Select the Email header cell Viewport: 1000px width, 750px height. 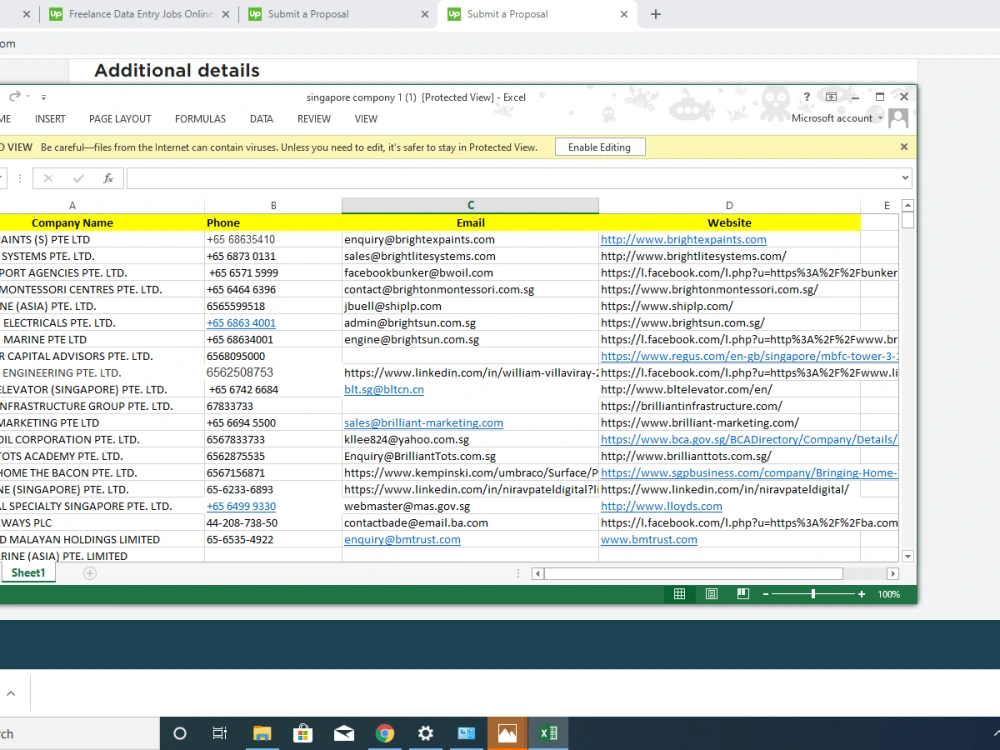(470, 223)
